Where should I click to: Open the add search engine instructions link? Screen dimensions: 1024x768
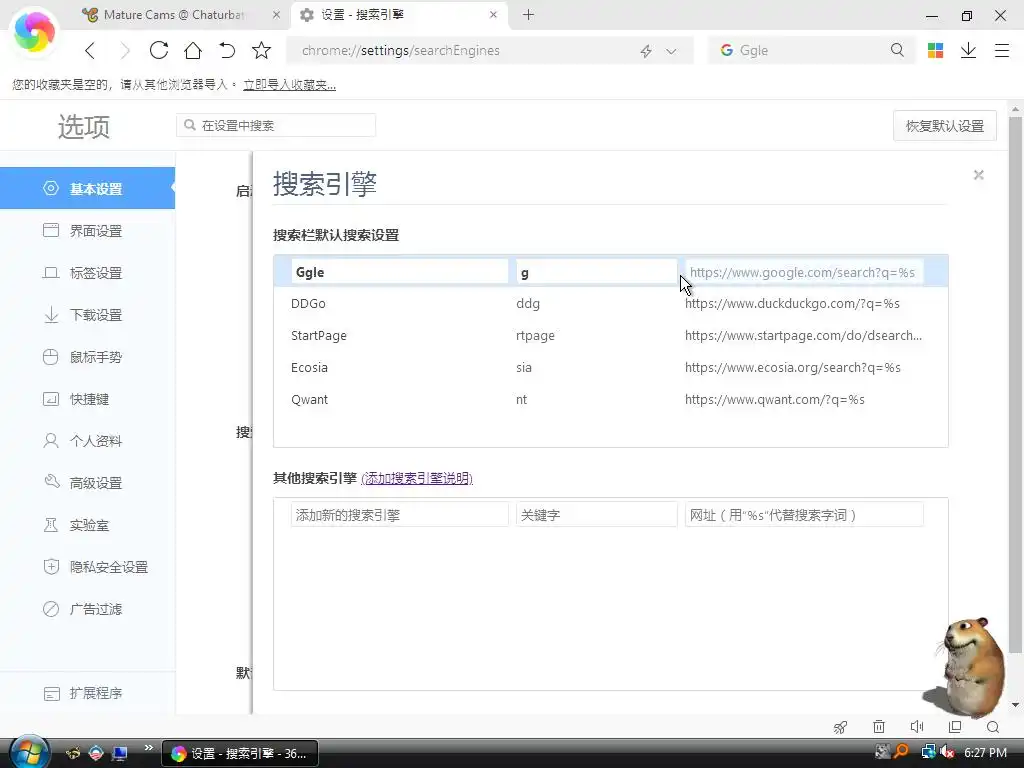(417, 478)
